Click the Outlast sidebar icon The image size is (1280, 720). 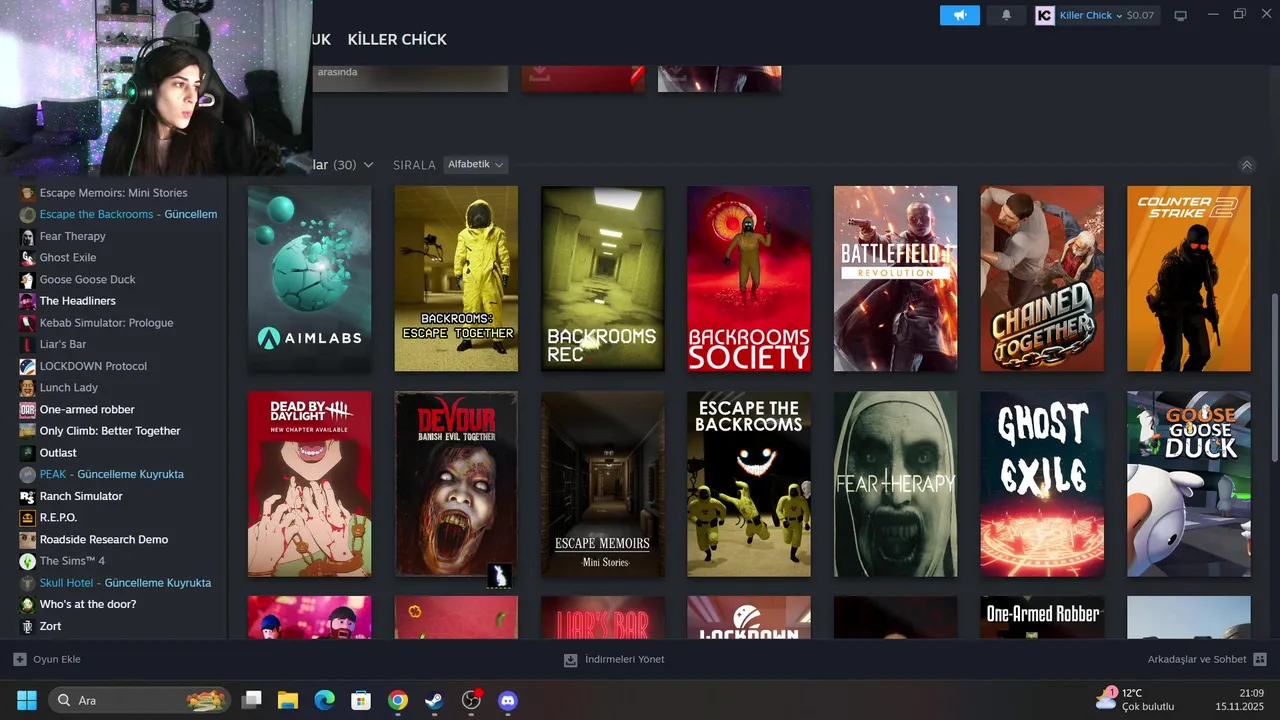pos(28,453)
